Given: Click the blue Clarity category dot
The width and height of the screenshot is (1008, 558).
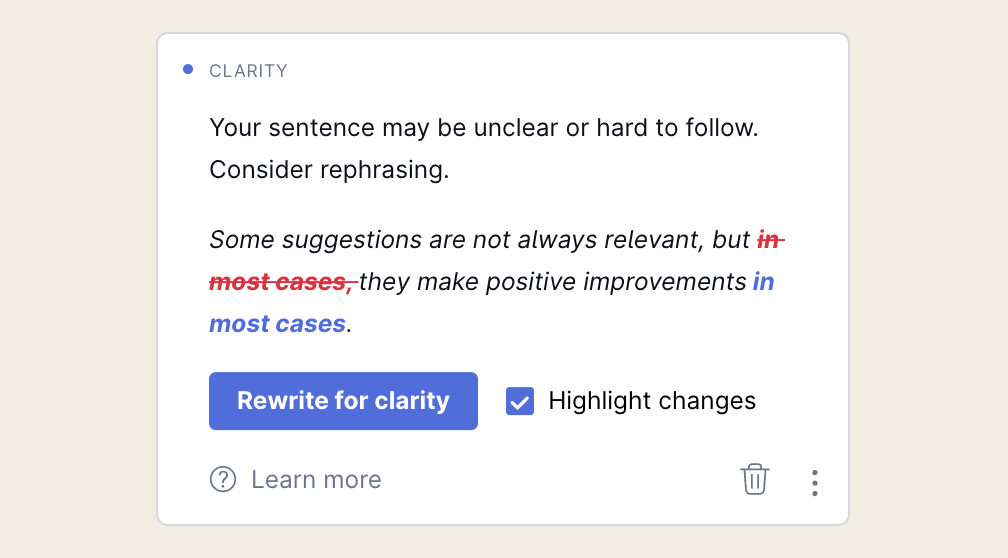Looking at the screenshot, I should (x=188, y=69).
